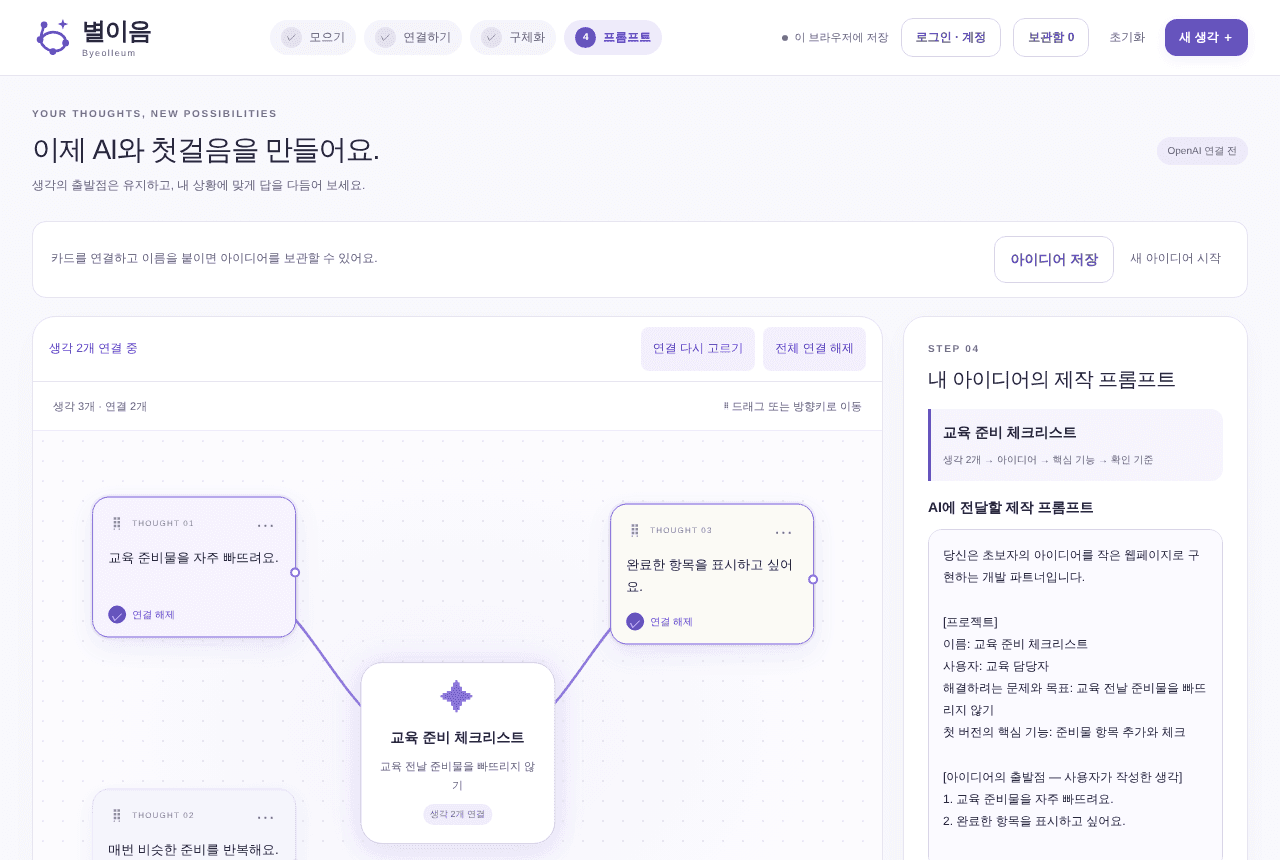
Task: Start a new idea via 새 아이디어 시작
Action: pyautogui.click(x=1176, y=258)
